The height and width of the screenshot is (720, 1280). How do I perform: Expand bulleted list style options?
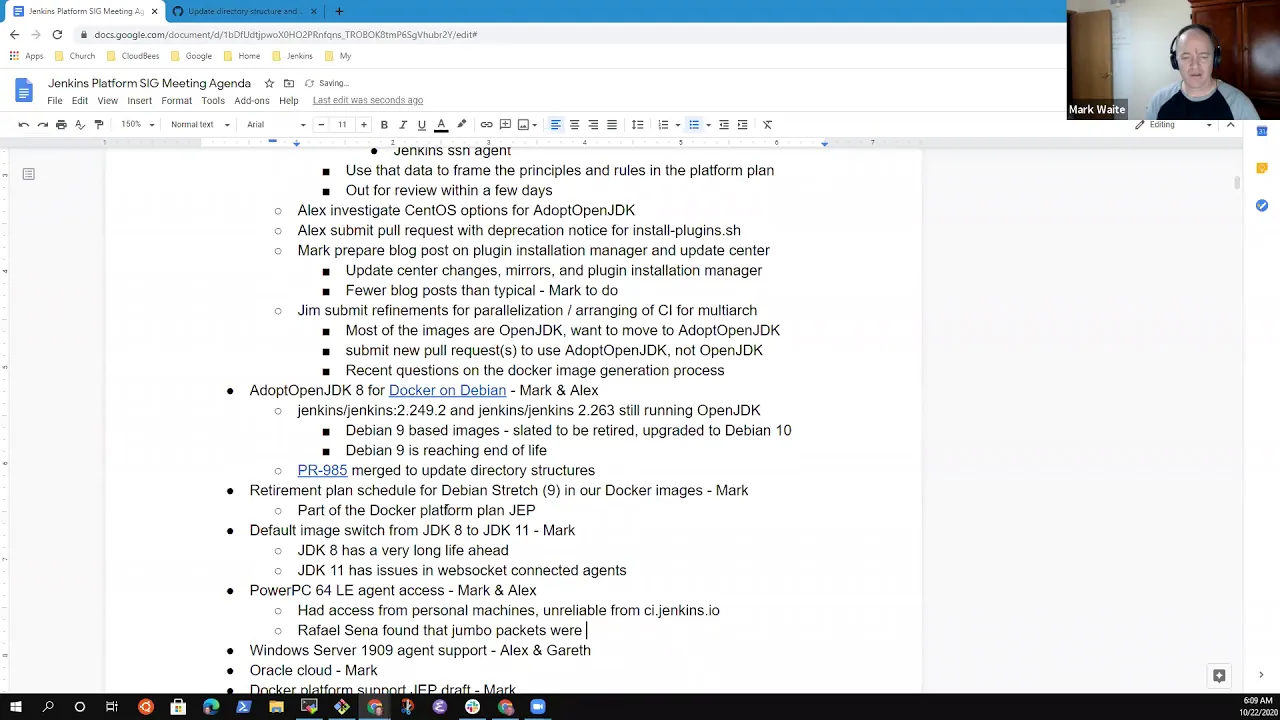click(709, 125)
